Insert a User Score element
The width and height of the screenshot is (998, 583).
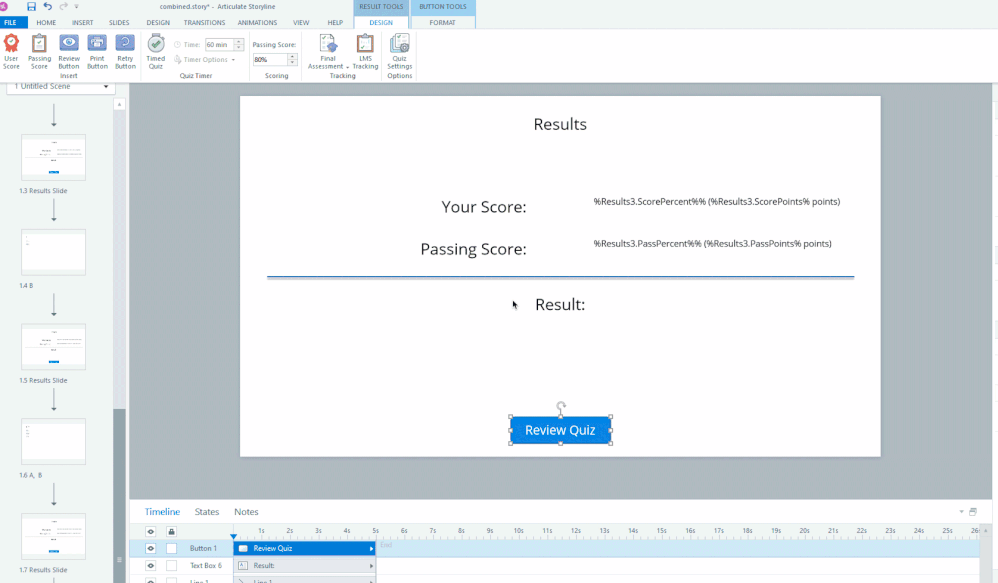(11, 50)
